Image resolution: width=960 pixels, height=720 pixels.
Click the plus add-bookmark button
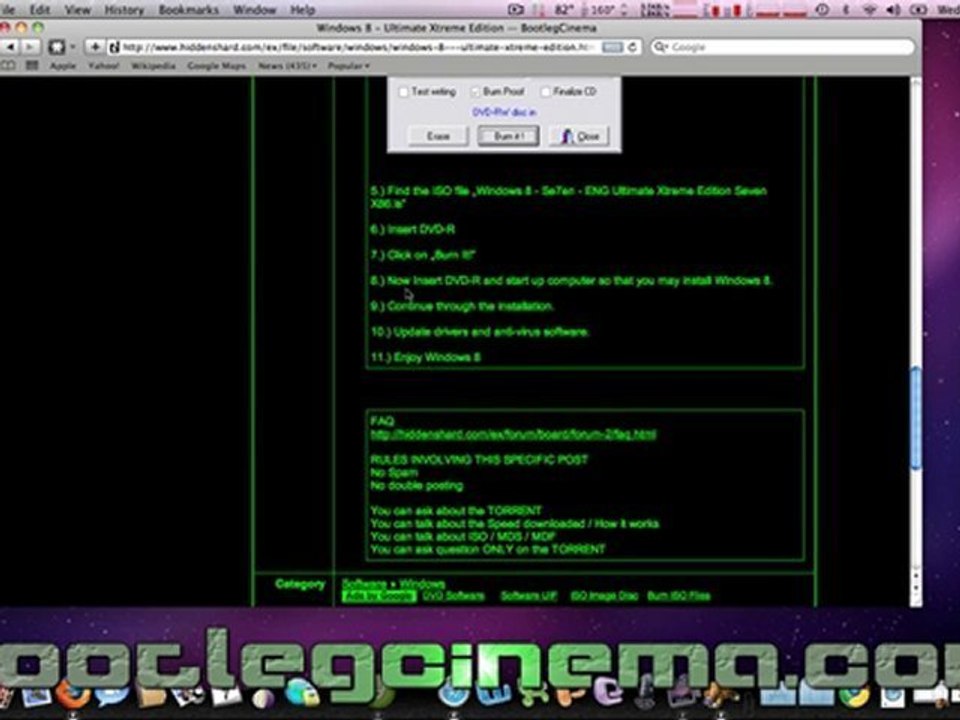coord(95,47)
